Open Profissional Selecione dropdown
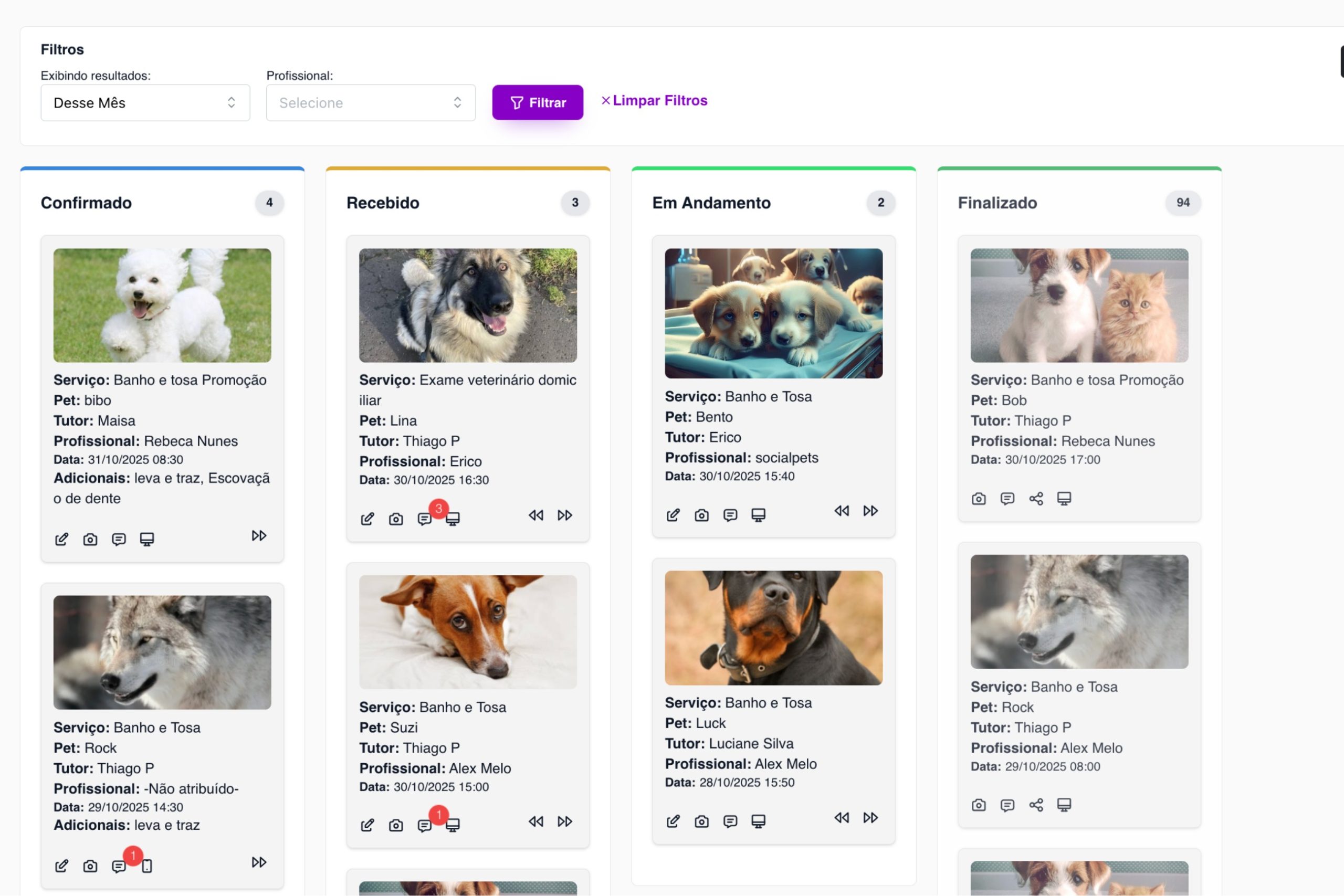The width and height of the screenshot is (1344, 896). pos(370,103)
